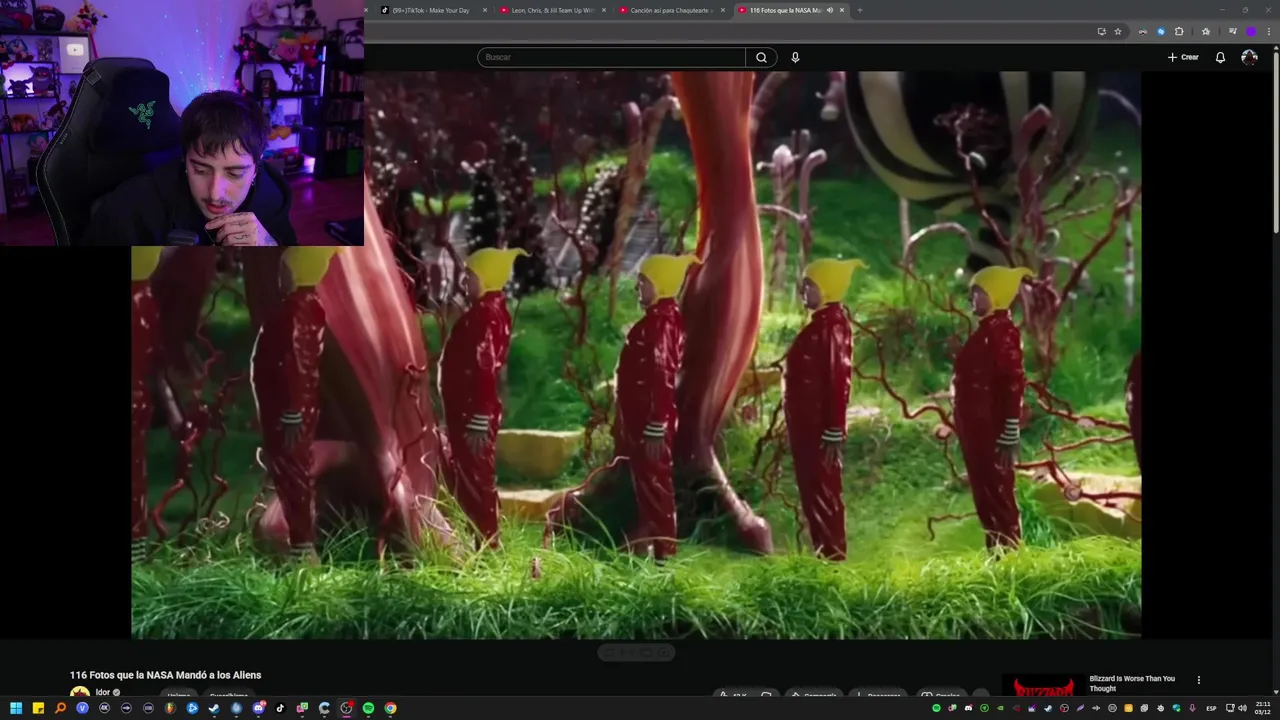Open the Windows Start menu

click(x=16, y=708)
